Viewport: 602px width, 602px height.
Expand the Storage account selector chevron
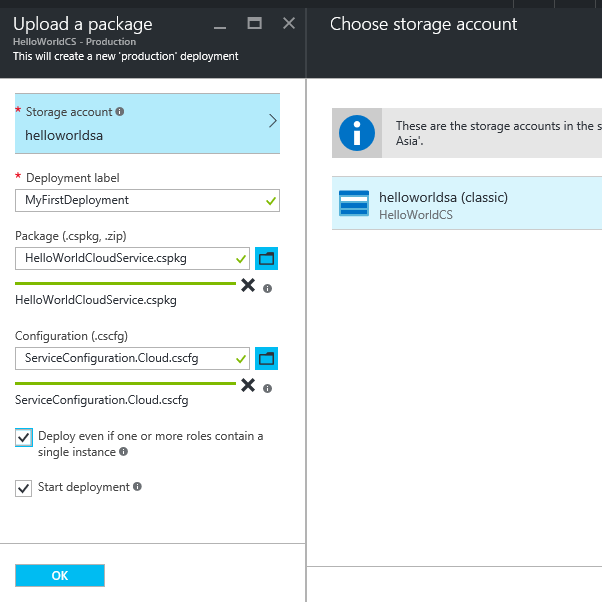(x=273, y=121)
